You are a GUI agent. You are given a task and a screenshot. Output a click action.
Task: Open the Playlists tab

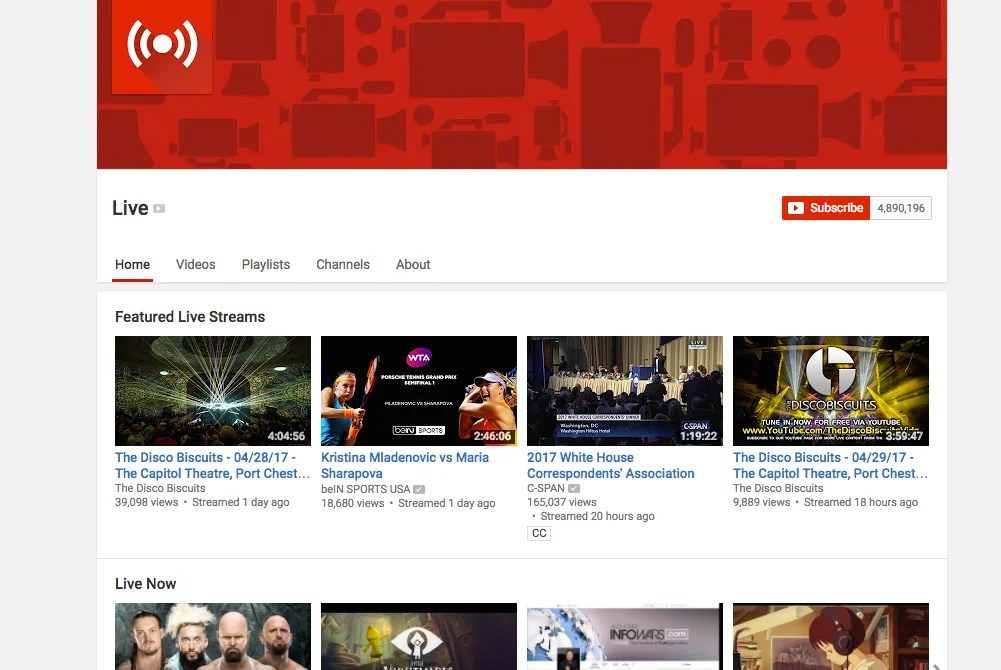266,264
